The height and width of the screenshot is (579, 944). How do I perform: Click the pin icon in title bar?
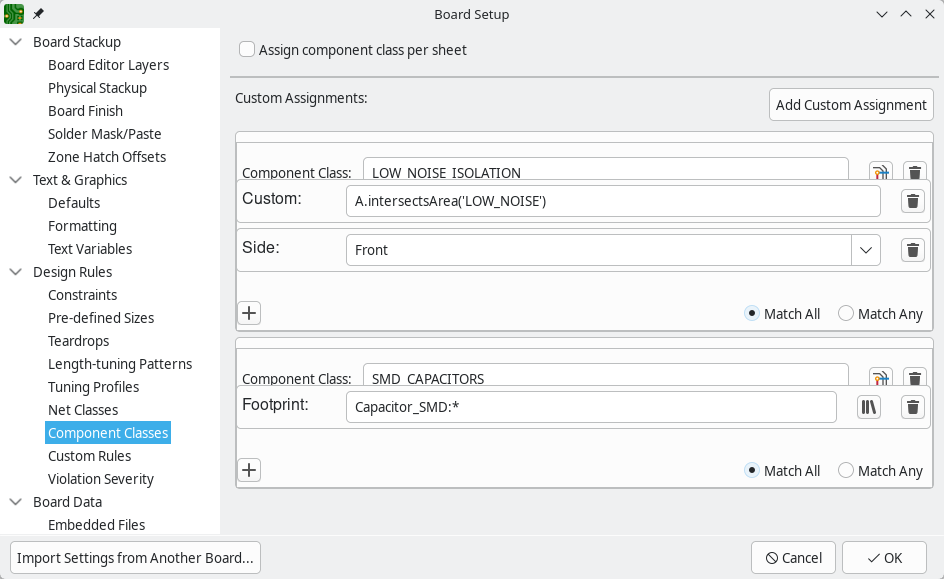click(37, 14)
